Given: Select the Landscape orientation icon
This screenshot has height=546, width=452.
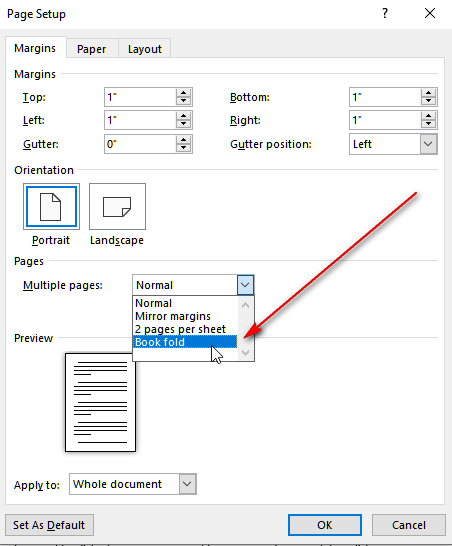Looking at the screenshot, I should 117,206.
